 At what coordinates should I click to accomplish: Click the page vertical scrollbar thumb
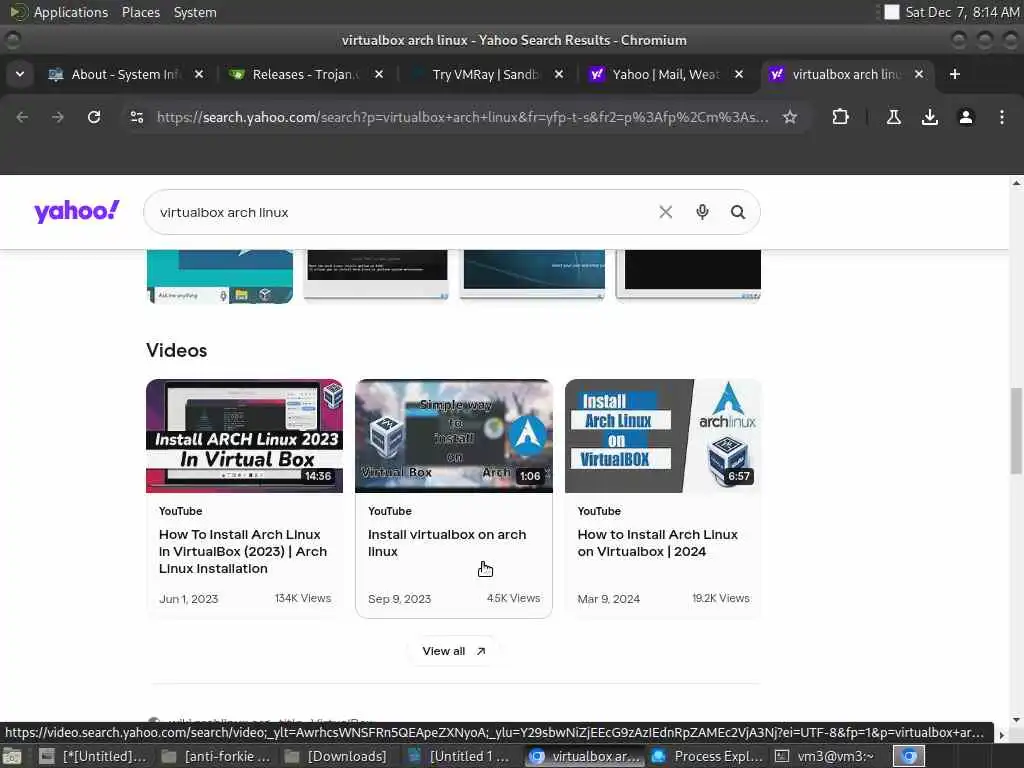[x=1016, y=431]
